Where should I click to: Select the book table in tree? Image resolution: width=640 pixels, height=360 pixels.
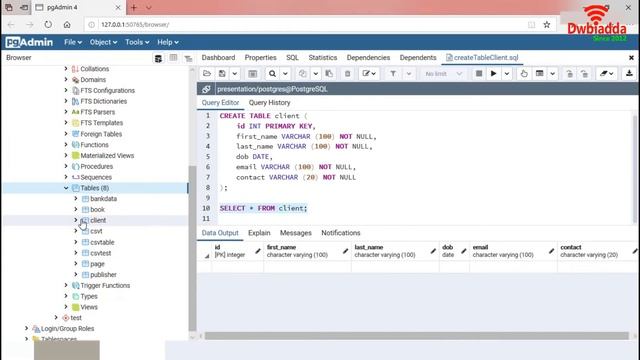[98, 209]
